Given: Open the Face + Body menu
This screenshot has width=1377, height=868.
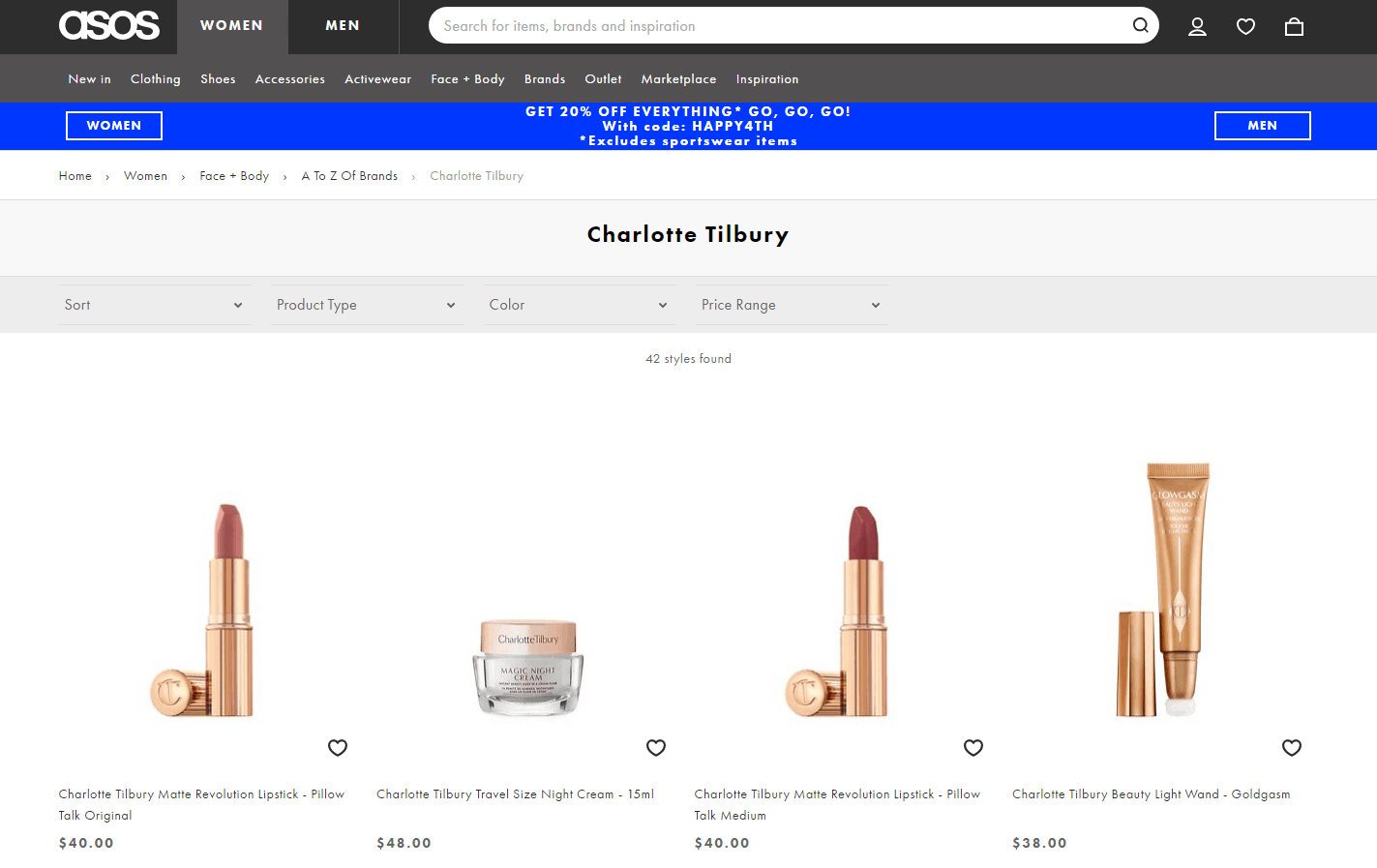Looking at the screenshot, I should tap(468, 79).
